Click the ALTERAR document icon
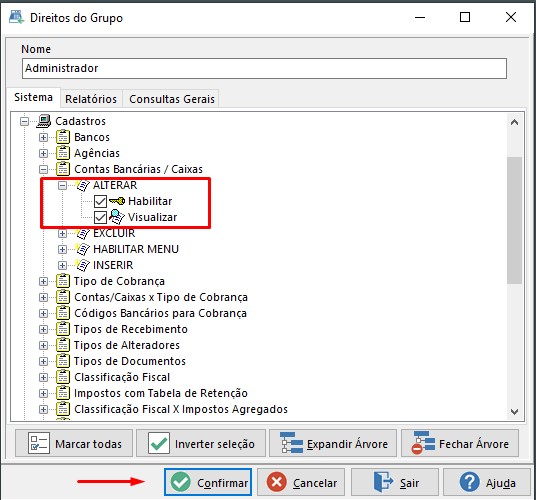 pos(82,185)
